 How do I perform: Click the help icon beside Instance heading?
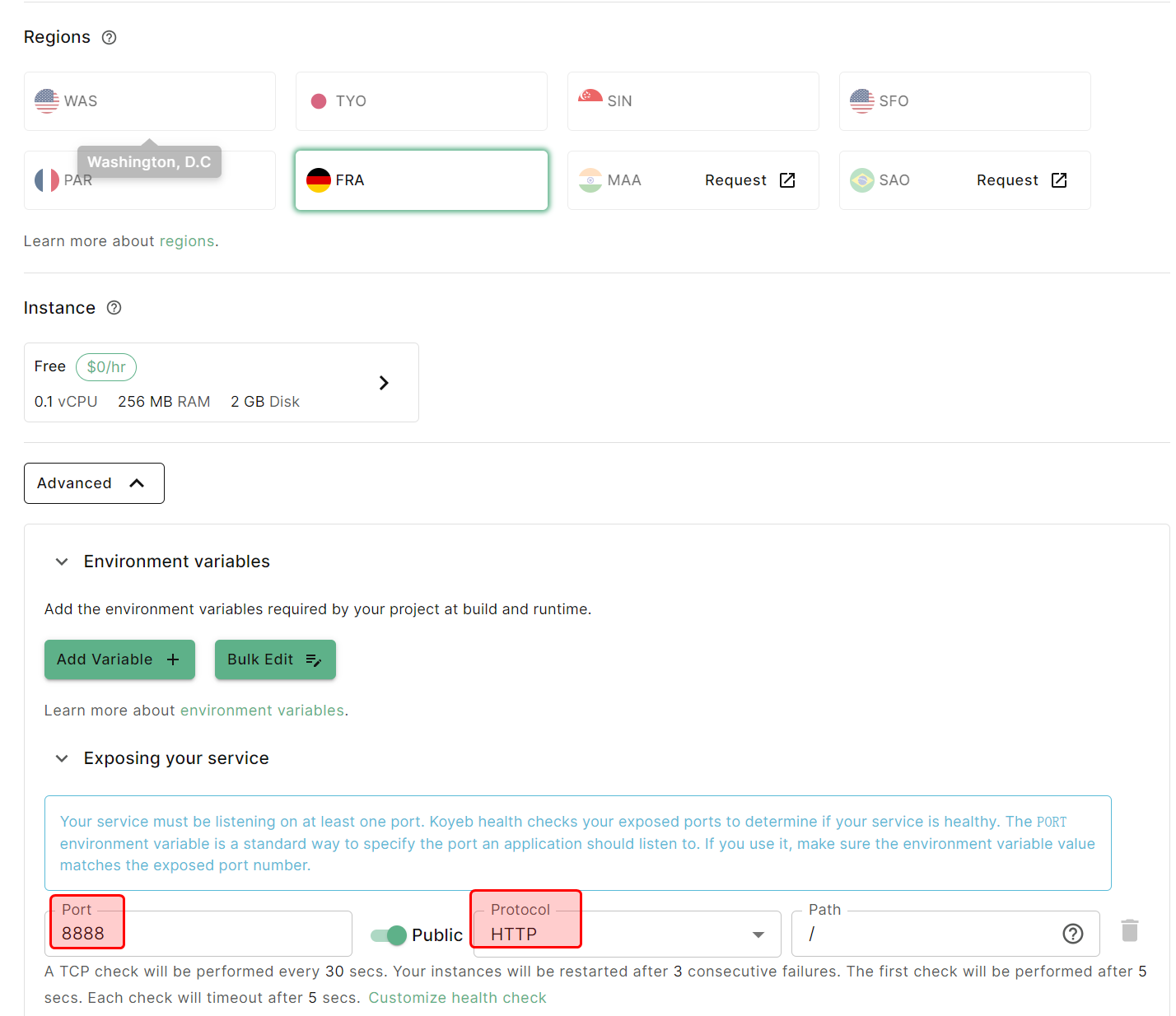click(114, 308)
